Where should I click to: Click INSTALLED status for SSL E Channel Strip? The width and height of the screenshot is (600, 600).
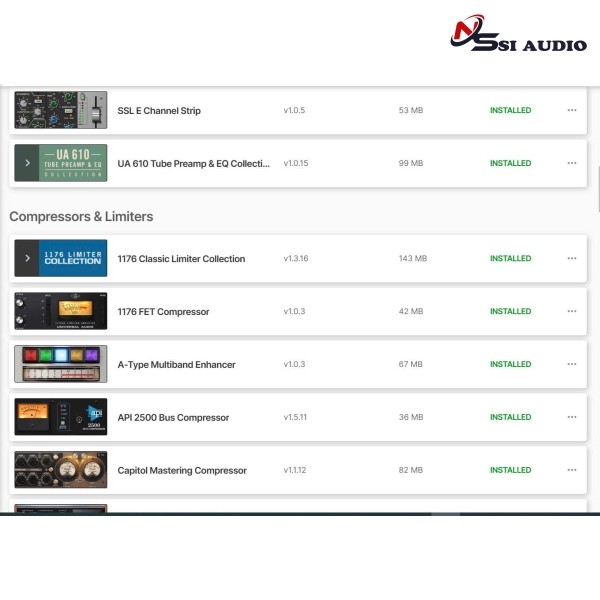(x=510, y=110)
